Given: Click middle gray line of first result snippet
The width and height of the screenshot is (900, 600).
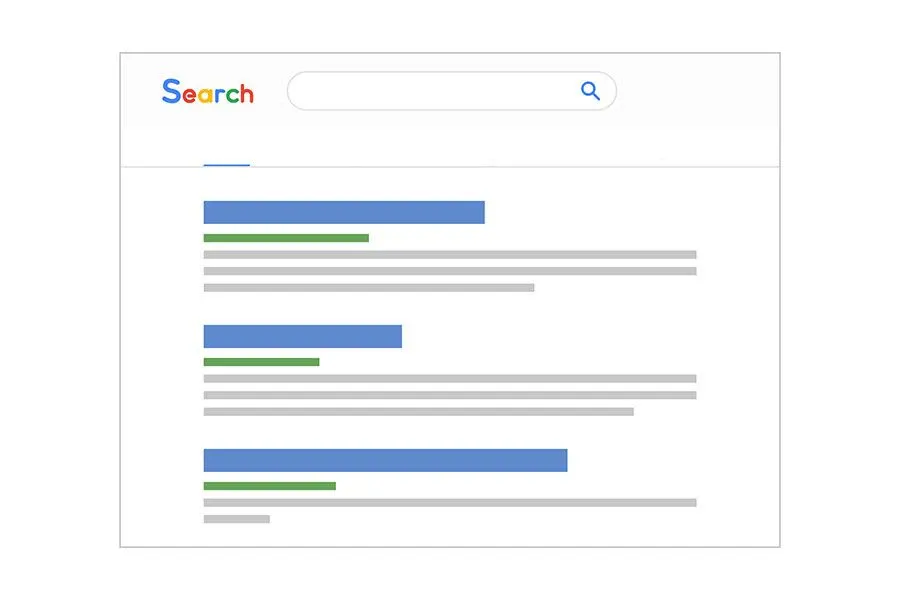Looking at the screenshot, I should pos(450,271).
